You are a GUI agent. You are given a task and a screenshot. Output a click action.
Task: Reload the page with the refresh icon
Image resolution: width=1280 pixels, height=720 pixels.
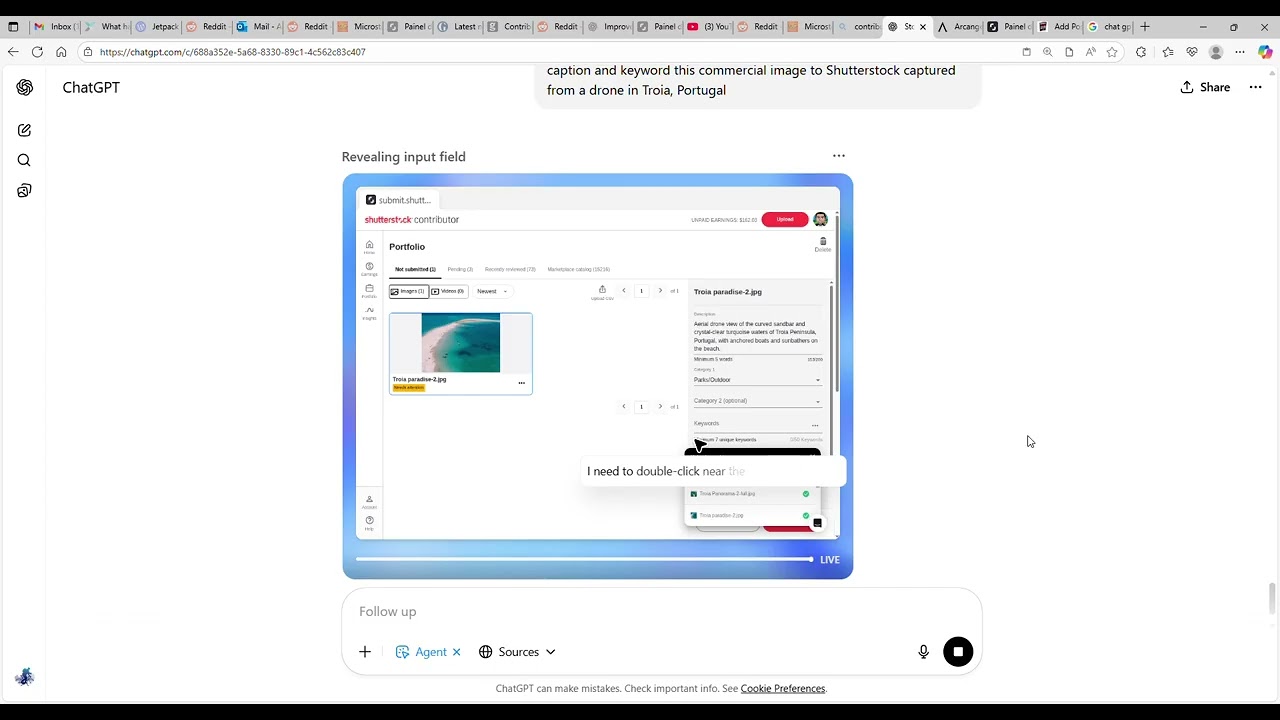tap(37, 52)
